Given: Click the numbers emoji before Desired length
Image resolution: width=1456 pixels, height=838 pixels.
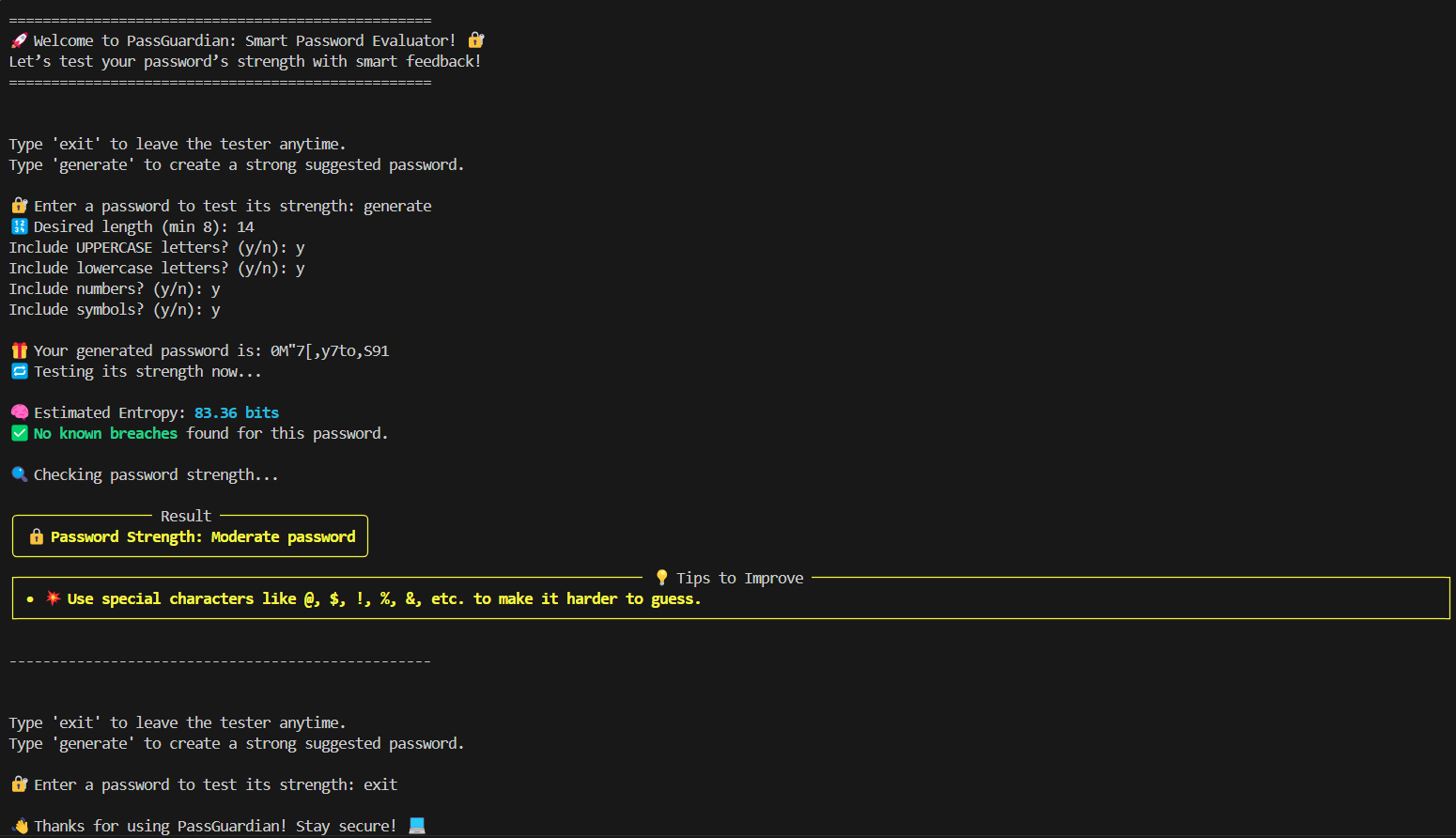Looking at the screenshot, I should pos(19,226).
